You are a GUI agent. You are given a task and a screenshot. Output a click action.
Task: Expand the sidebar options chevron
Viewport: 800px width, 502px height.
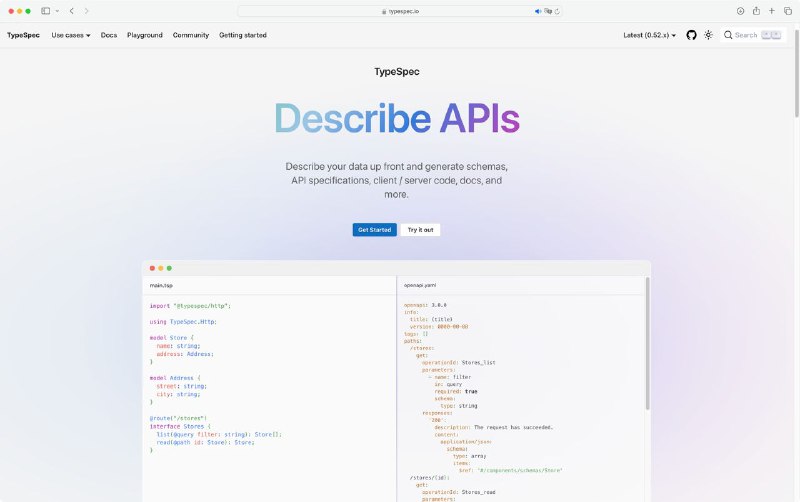[57, 11]
